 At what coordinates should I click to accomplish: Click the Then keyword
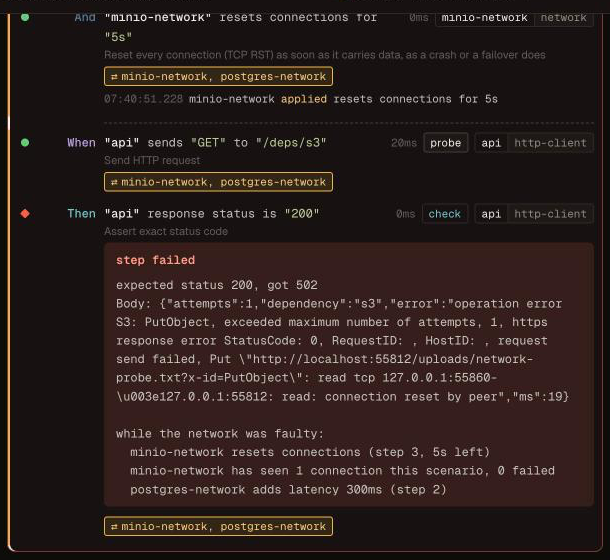tap(81, 214)
